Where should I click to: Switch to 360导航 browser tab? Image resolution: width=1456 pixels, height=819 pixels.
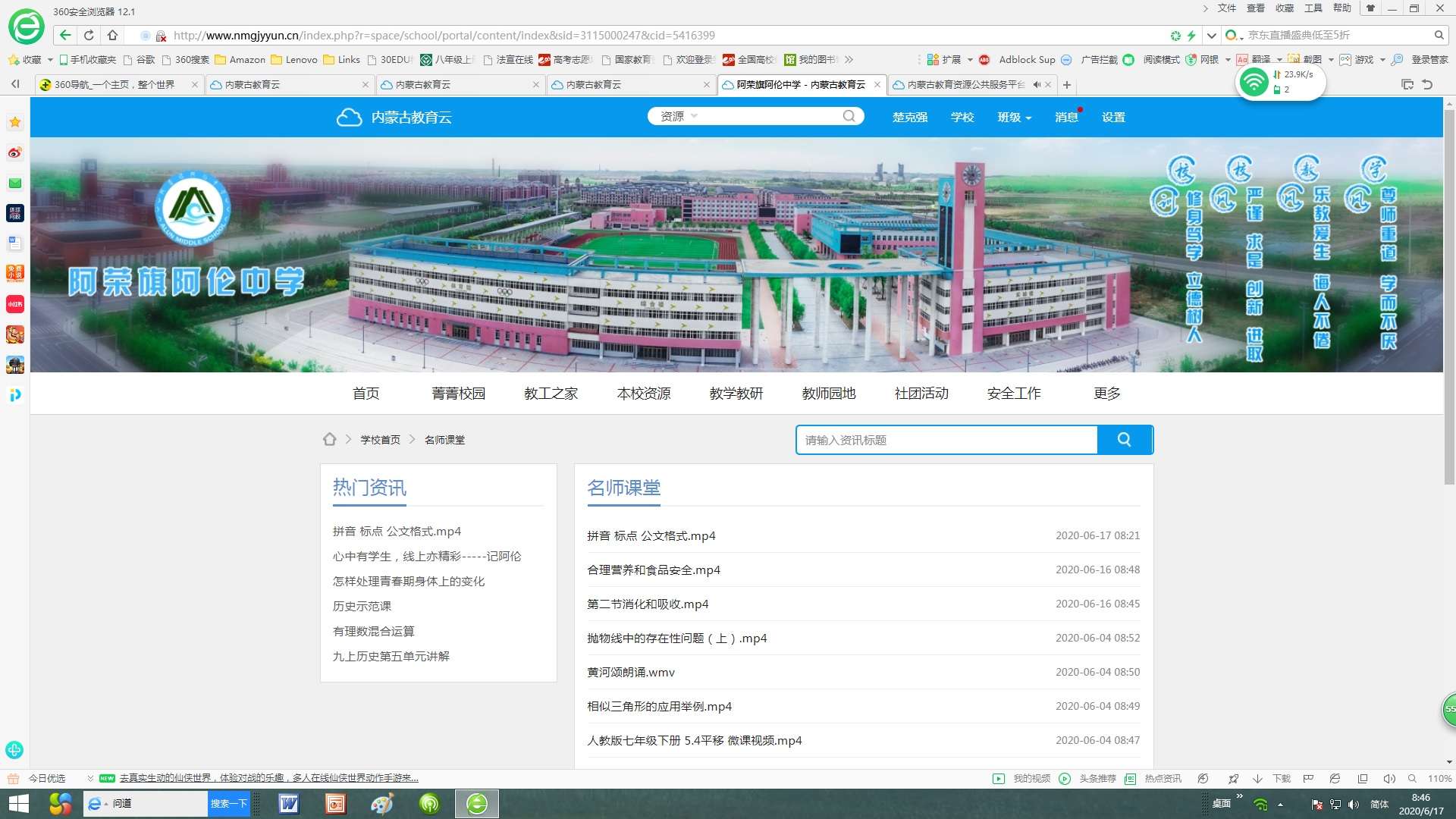point(114,85)
